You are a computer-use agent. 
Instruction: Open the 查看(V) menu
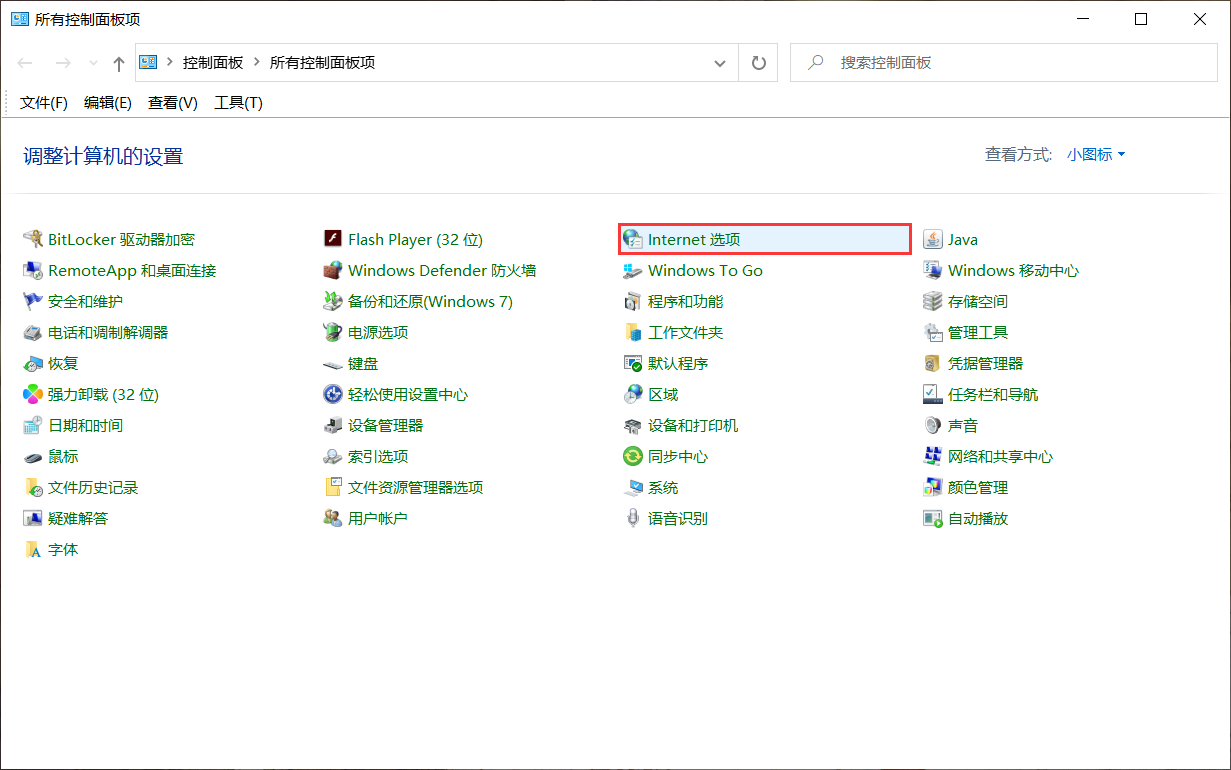coord(173,102)
